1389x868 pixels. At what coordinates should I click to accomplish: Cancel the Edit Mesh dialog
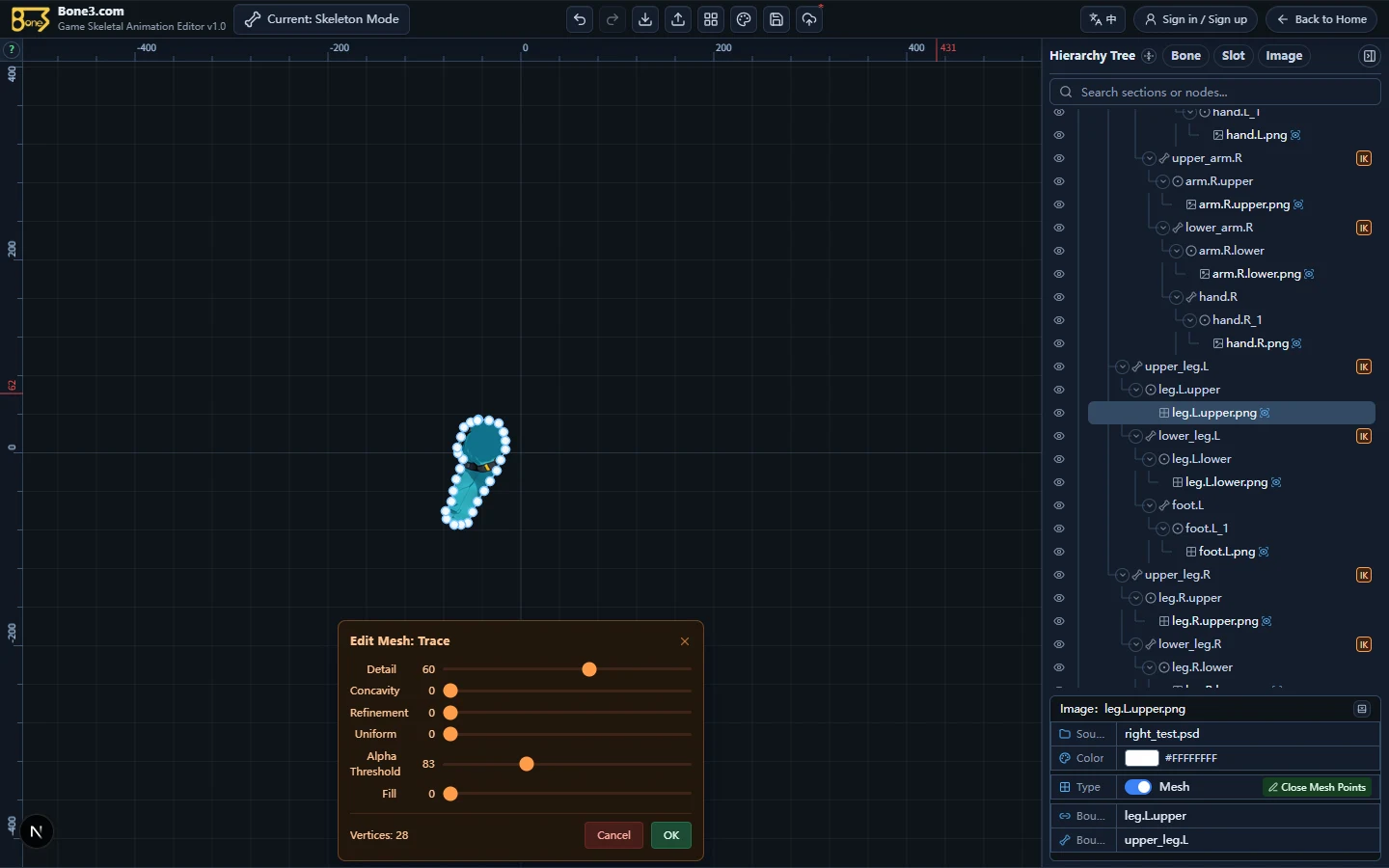tap(613, 835)
